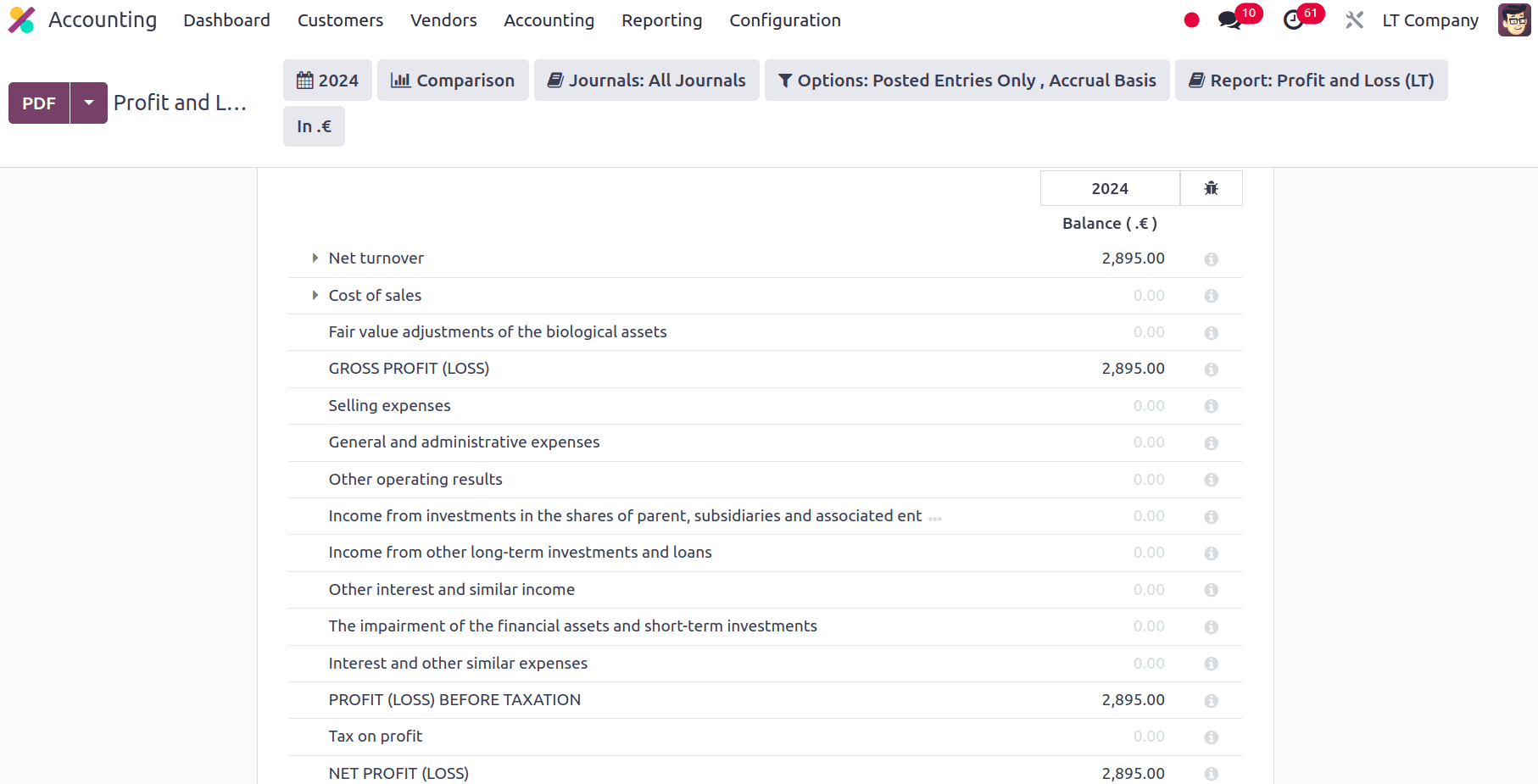Image resolution: width=1538 pixels, height=784 pixels.
Task: Click the LT Company switcher
Action: pyautogui.click(x=1429, y=20)
